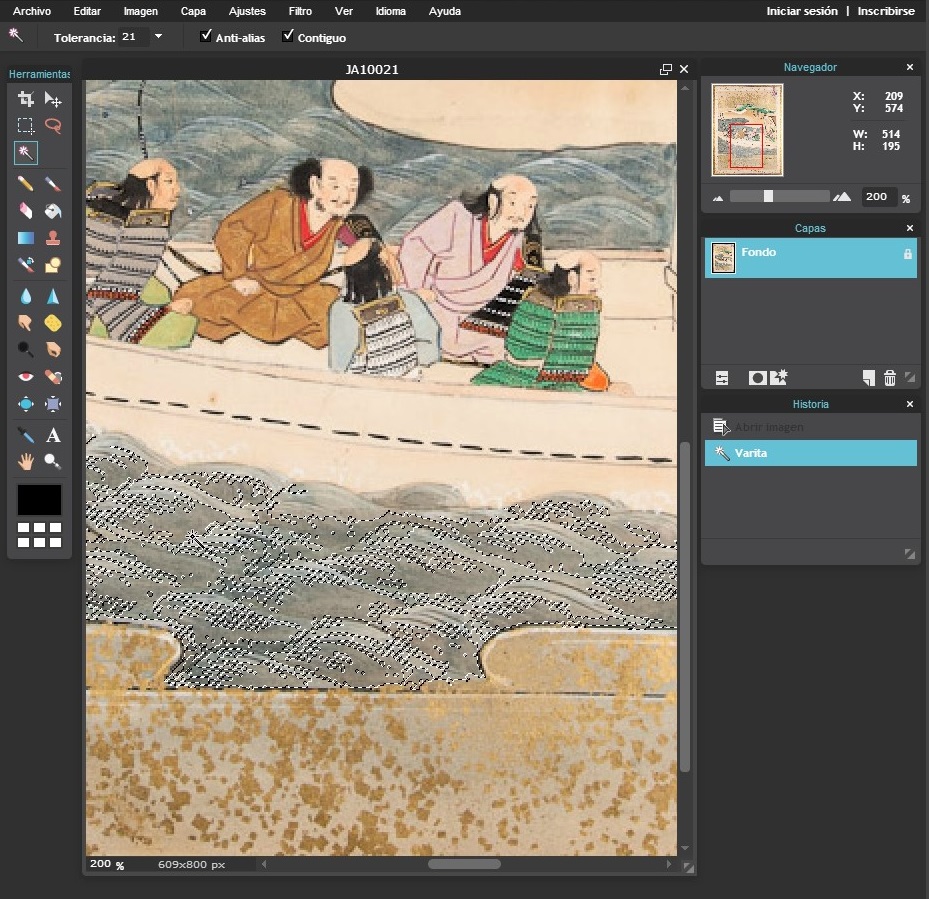Click the horizontal scrollbar of the canvas
Screen dimensions: 929x899
(x=464, y=864)
